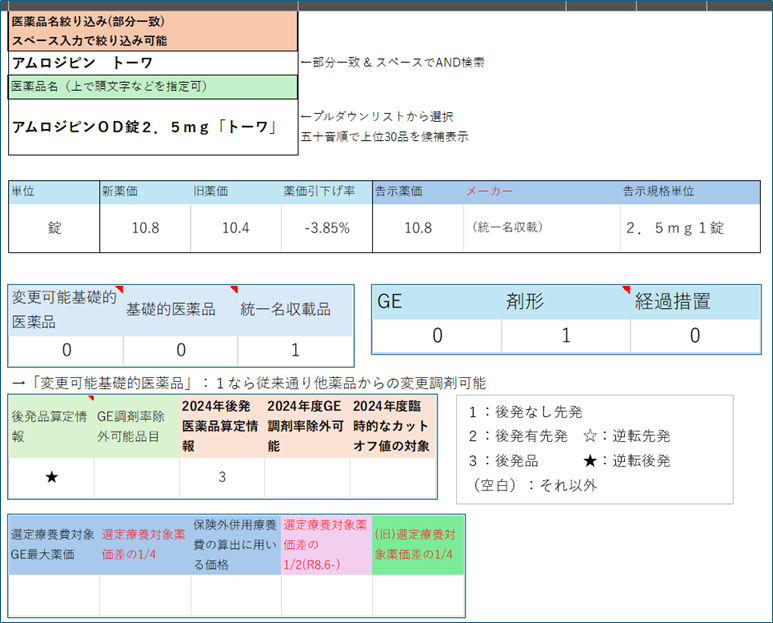Image resolution: width=773 pixels, height=623 pixels.
Task: Select the orange 医薬品名絞り込み(部分一致) header cell
Action: click(153, 31)
